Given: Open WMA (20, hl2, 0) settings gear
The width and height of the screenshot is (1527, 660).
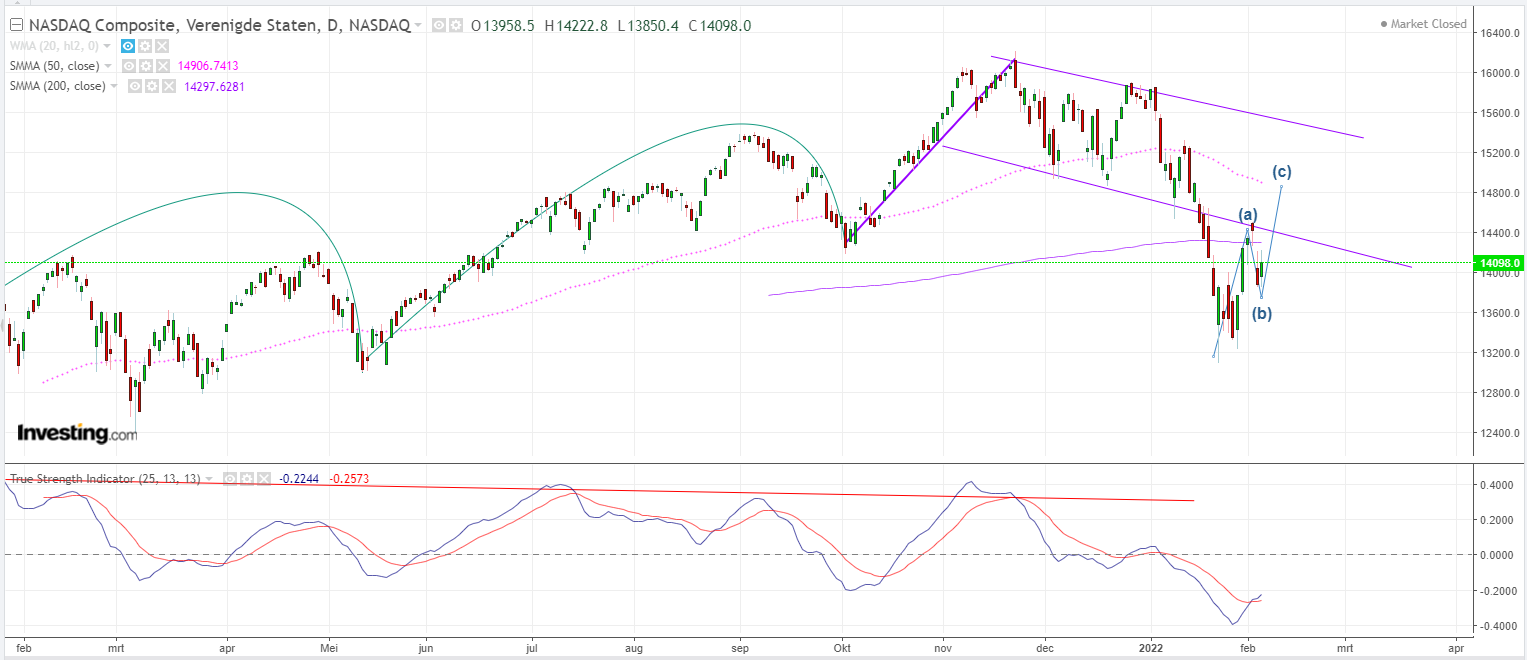Looking at the screenshot, I should click(144, 46).
